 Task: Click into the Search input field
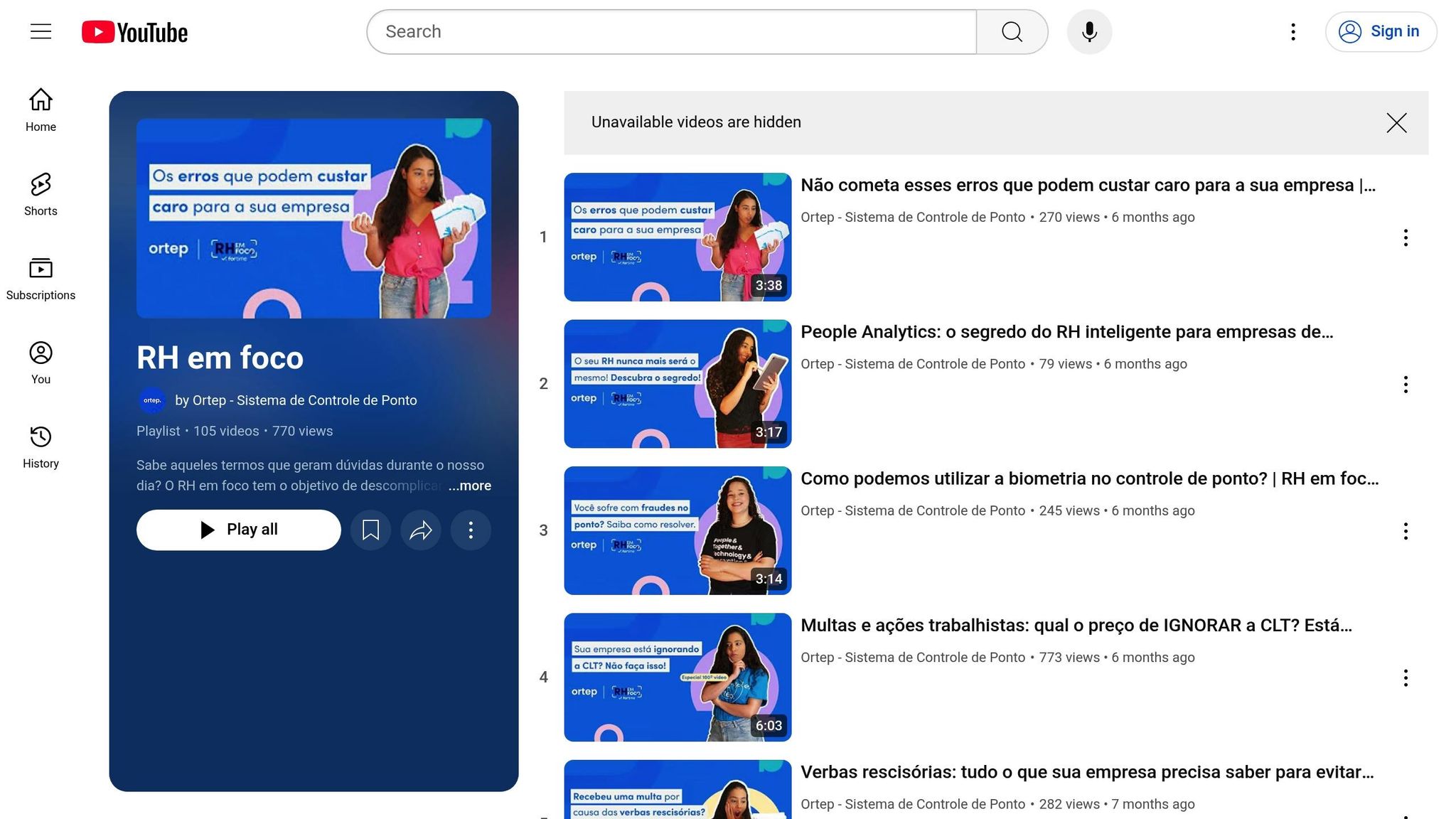pos(671,32)
